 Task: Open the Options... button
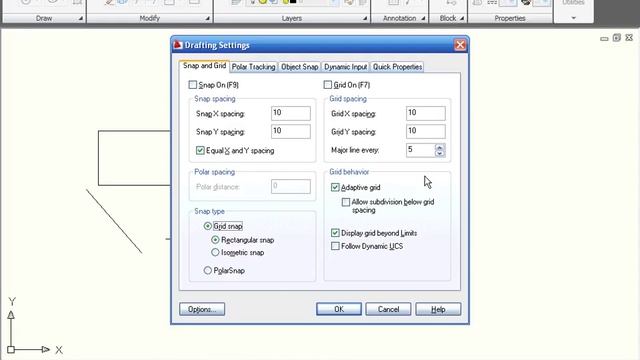[x=202, y=309]
